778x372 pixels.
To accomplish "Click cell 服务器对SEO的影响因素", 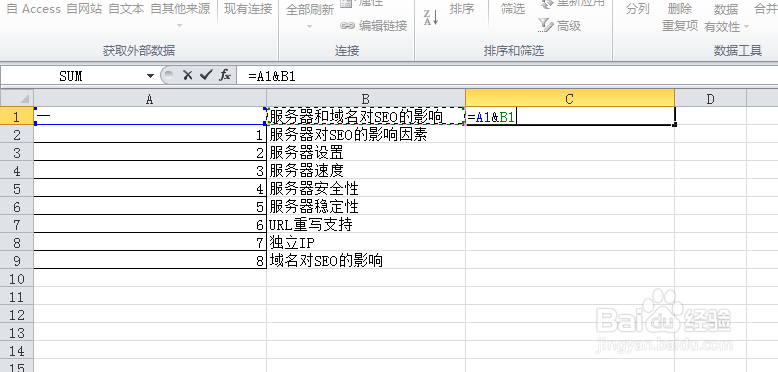I will (366, 134).
